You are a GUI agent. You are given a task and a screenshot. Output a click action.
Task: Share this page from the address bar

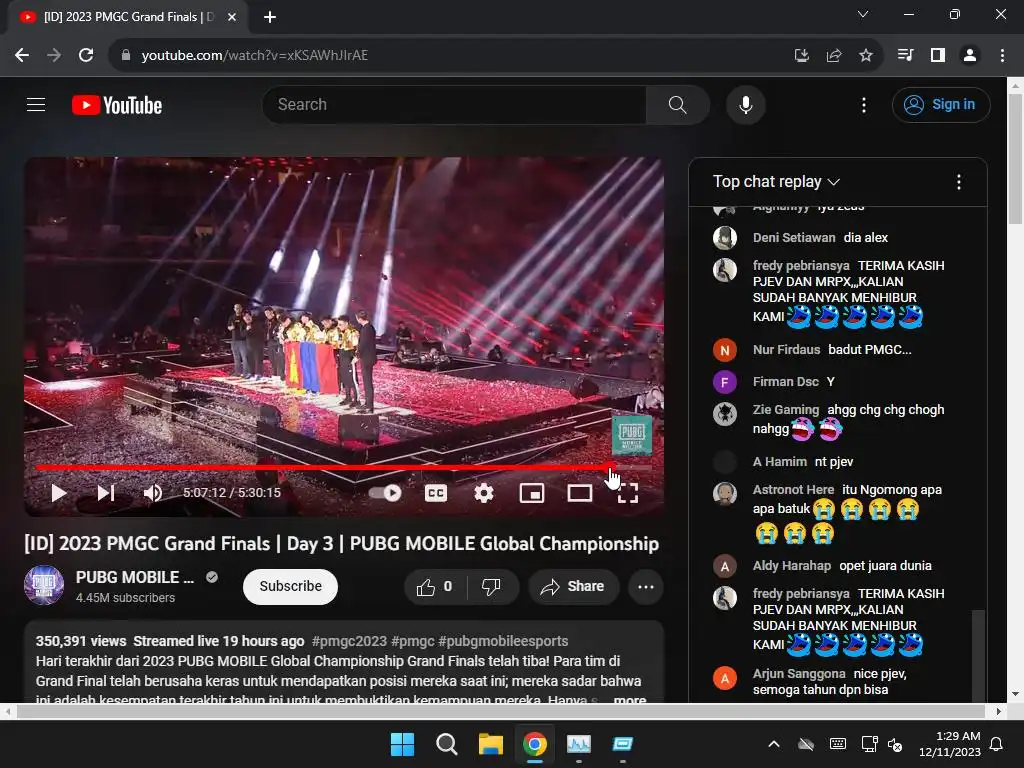[833, 56]
